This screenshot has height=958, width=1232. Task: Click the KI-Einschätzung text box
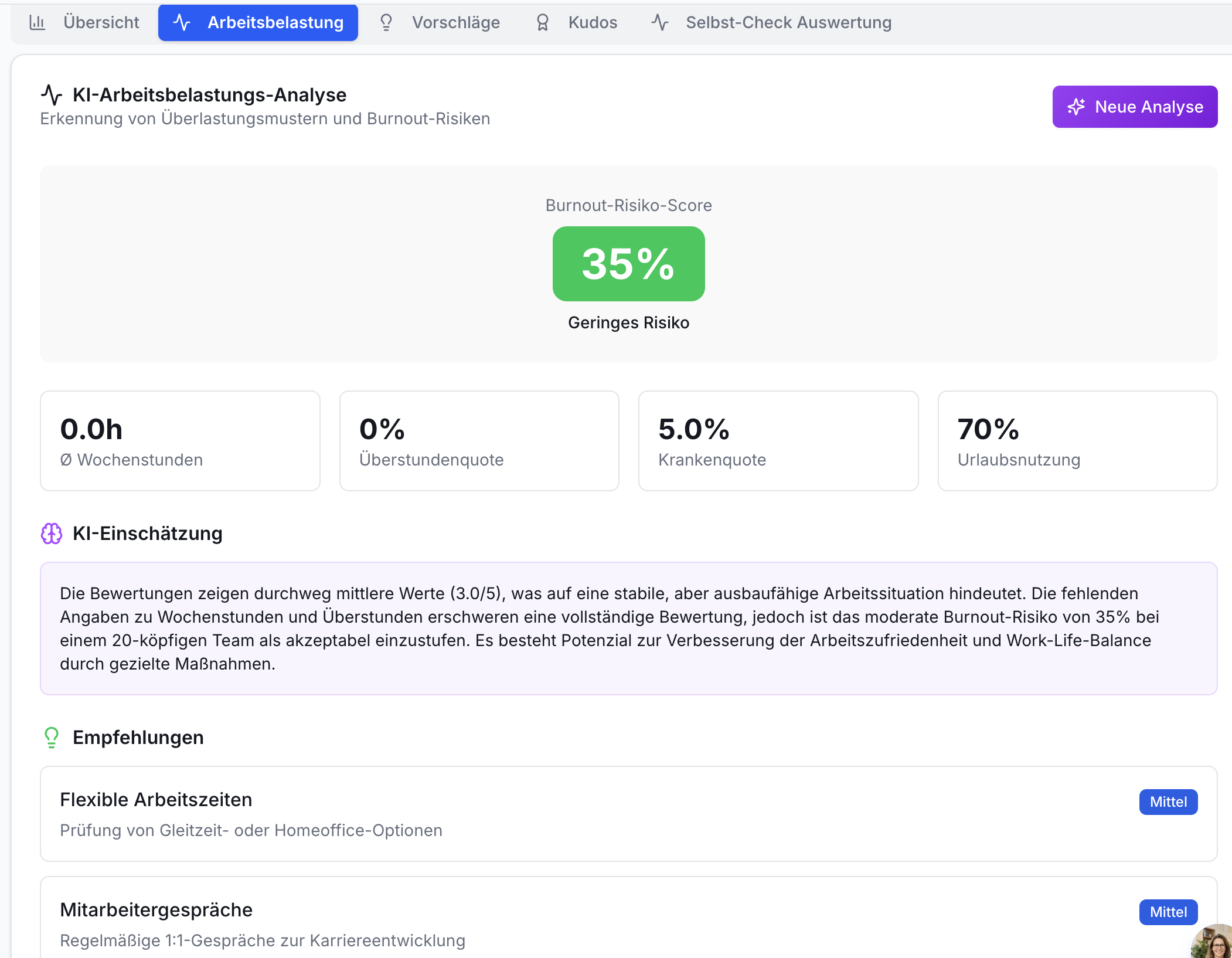(629, 629)
